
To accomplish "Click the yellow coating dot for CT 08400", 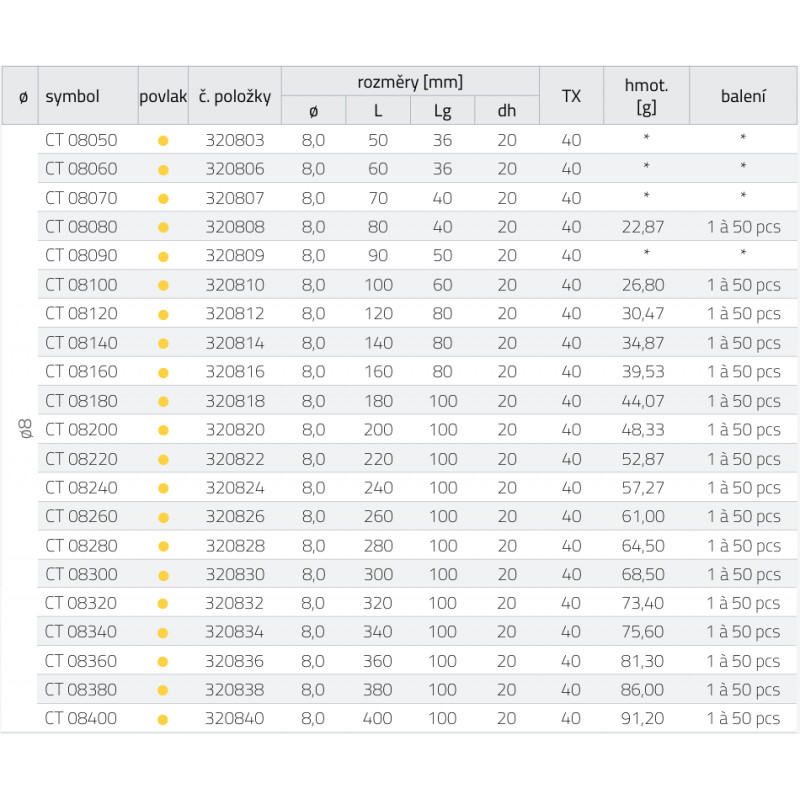I will pos(163,719).
